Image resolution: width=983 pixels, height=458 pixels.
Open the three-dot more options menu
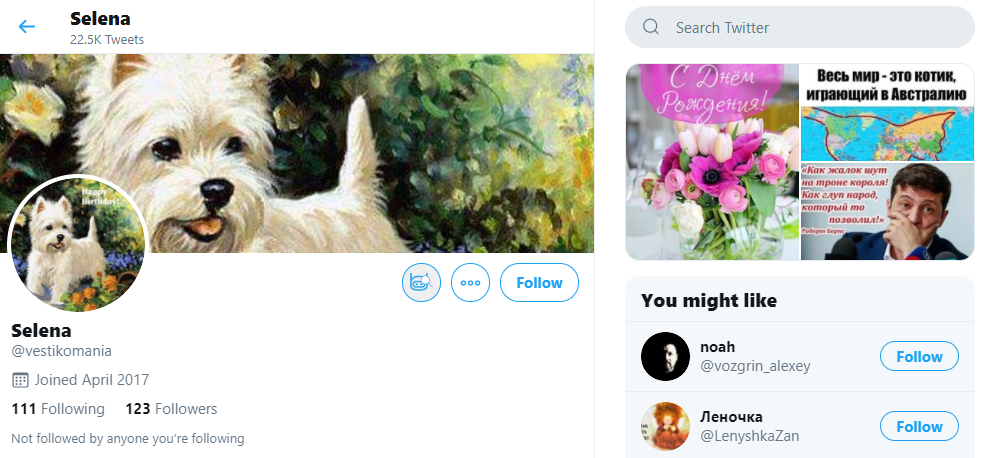[x=470, y=283]
